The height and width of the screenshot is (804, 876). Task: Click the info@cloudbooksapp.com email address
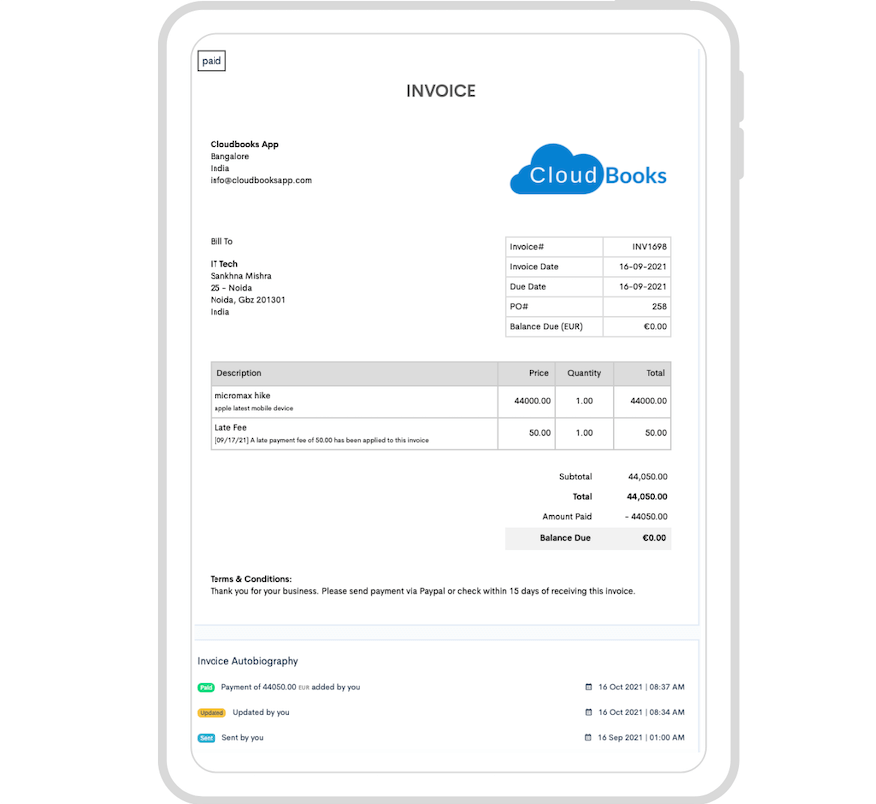point(261,181)
